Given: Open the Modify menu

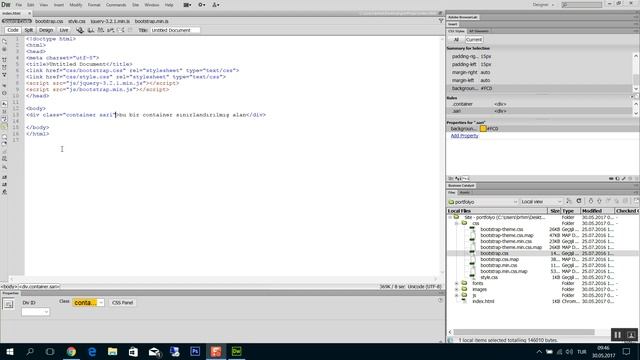Looking at the screenshot, I should coord(76,5).
